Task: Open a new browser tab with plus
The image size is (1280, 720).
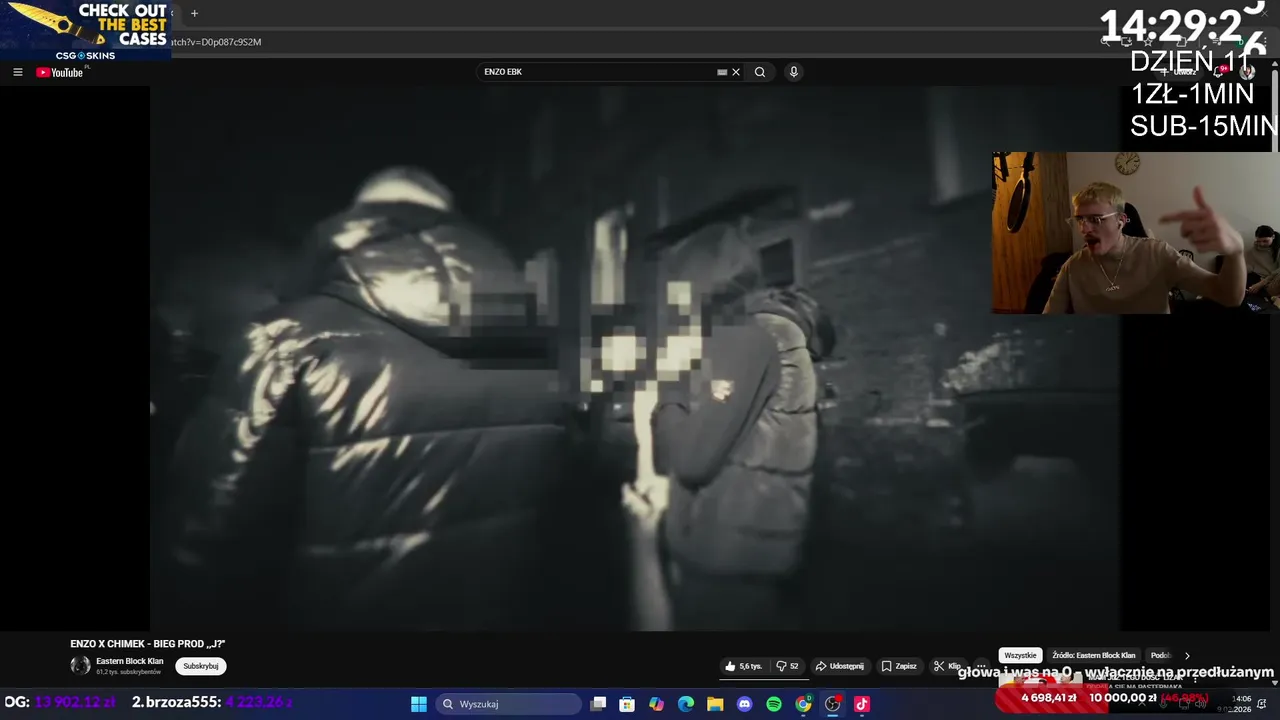Action: [x=194, y=13]
